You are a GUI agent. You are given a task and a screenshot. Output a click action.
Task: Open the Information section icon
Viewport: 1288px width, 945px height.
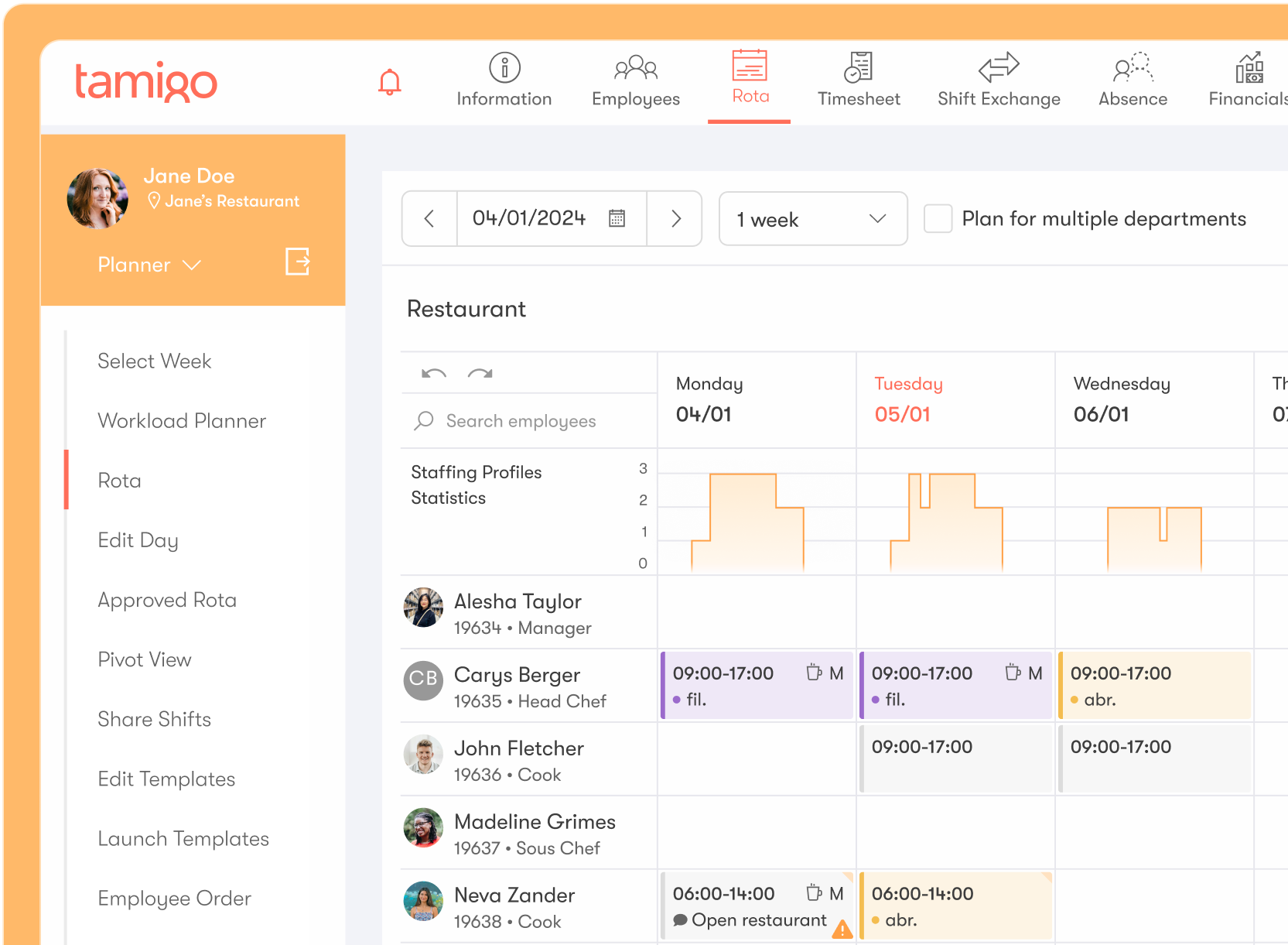(x=504, y=68)
